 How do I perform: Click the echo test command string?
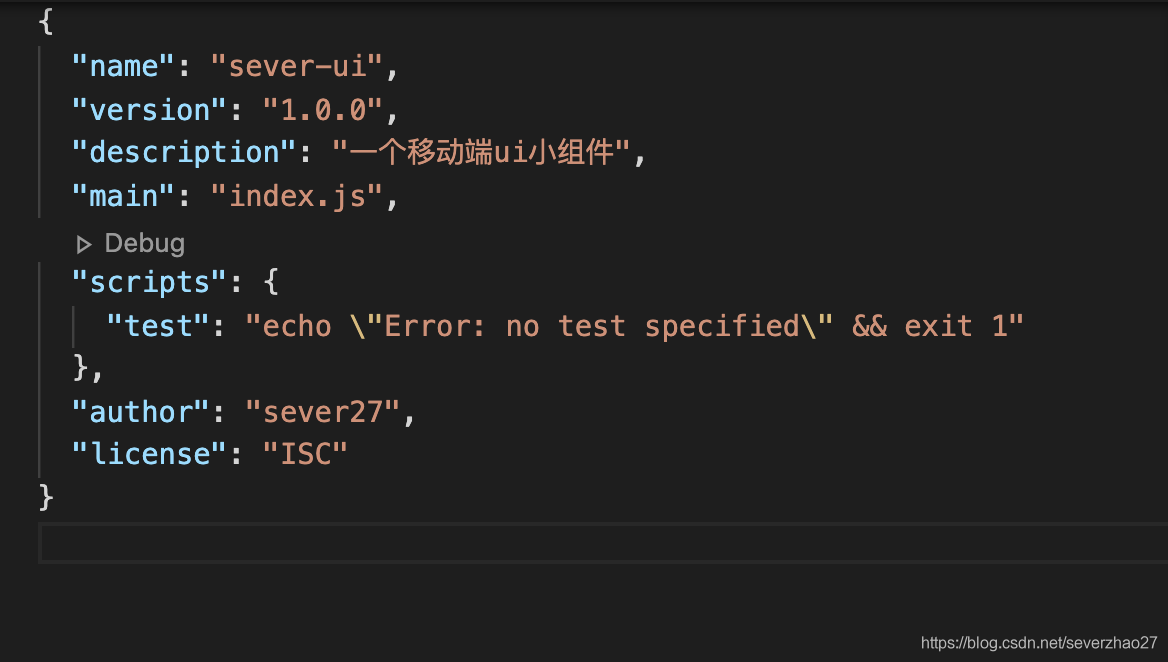(x=634, y=326)
